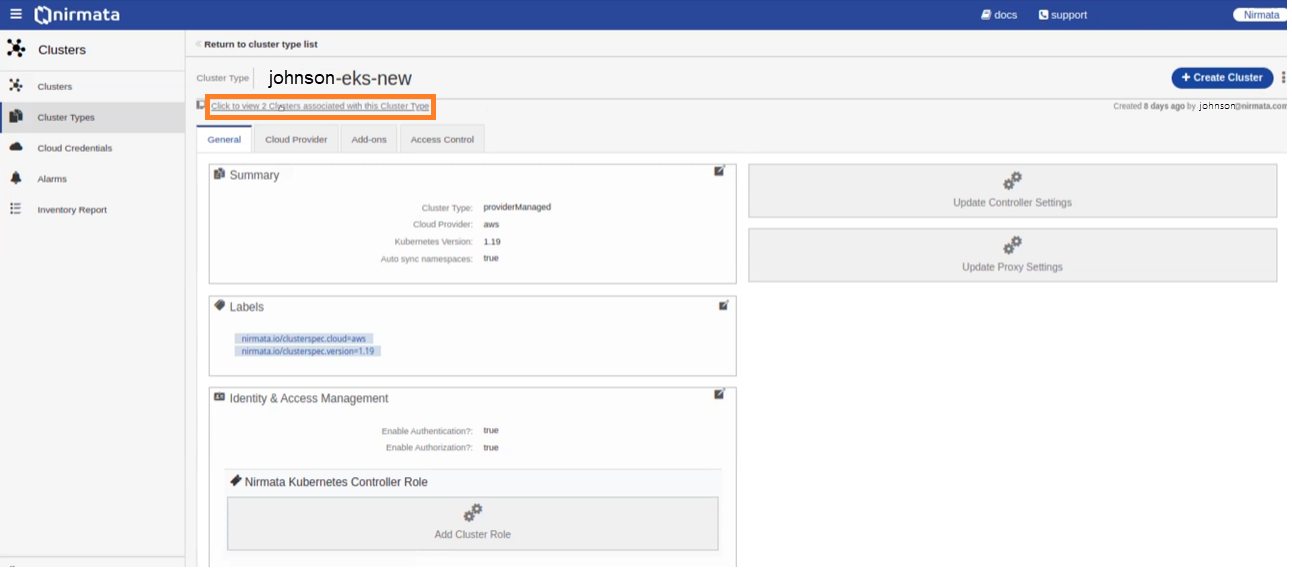Edit Identity & Access Management section
The image size is (1292, 574).
pyautogui.click(x=719, y=394)
